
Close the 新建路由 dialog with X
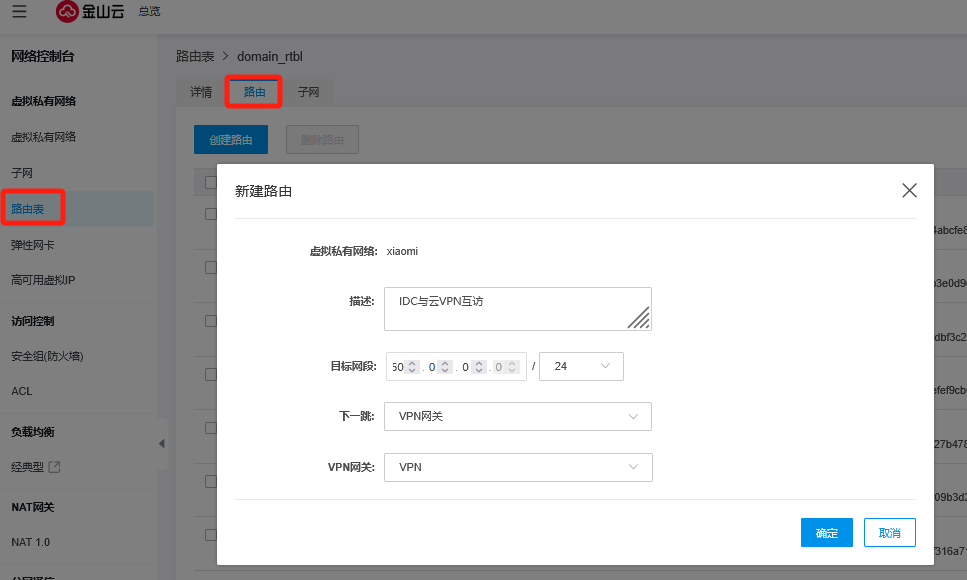pos(909,190)
